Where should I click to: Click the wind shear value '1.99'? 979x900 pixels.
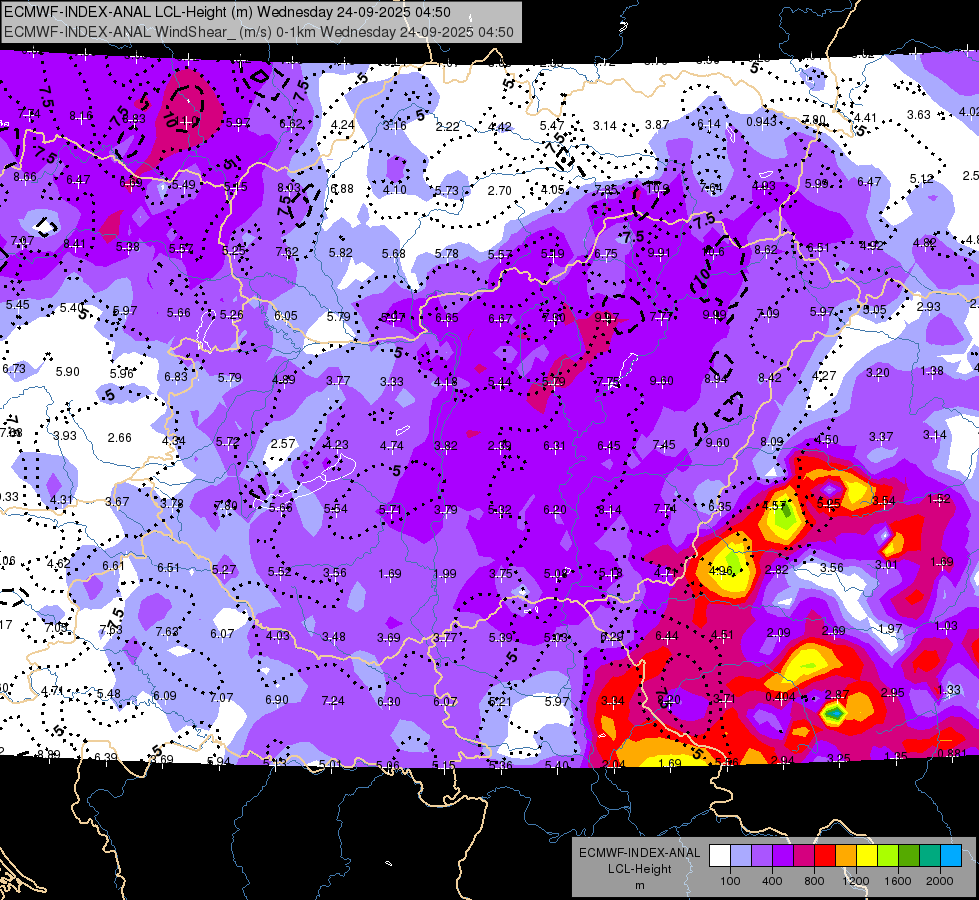click(445, 573)
